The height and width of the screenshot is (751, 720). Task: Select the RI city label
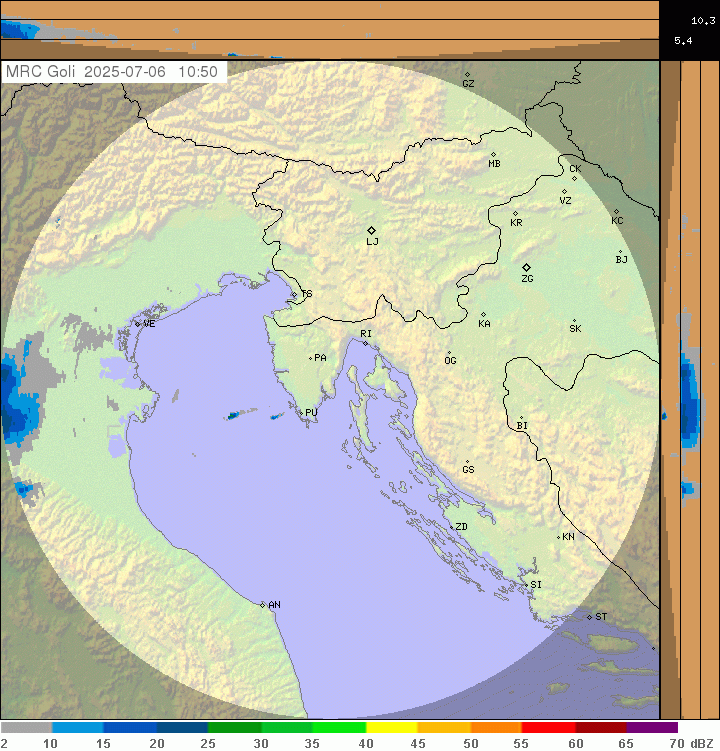click(366, 333)
